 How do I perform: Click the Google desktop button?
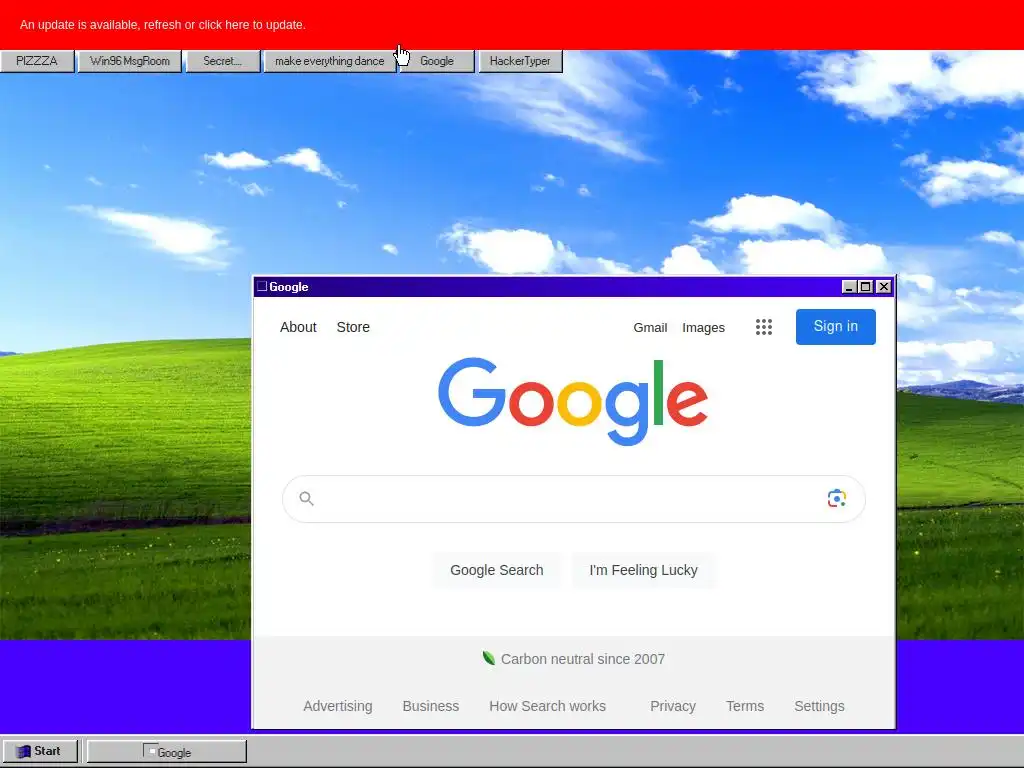437,61
